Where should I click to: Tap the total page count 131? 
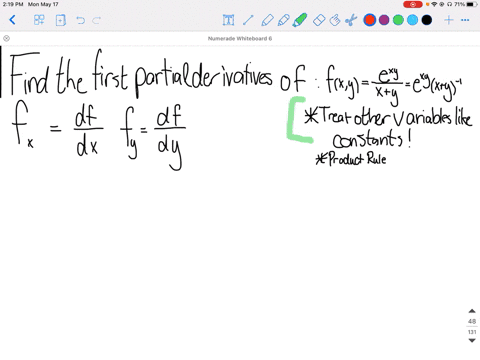coord(472,332)
